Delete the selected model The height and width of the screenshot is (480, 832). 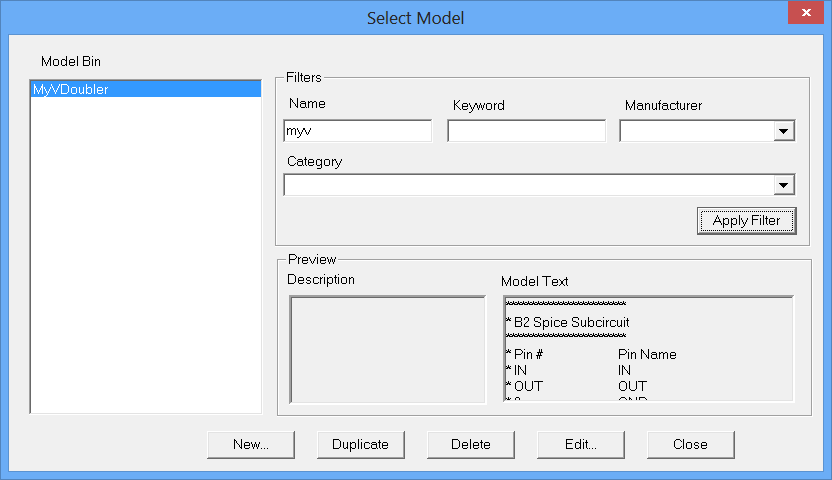click(470, 444)
